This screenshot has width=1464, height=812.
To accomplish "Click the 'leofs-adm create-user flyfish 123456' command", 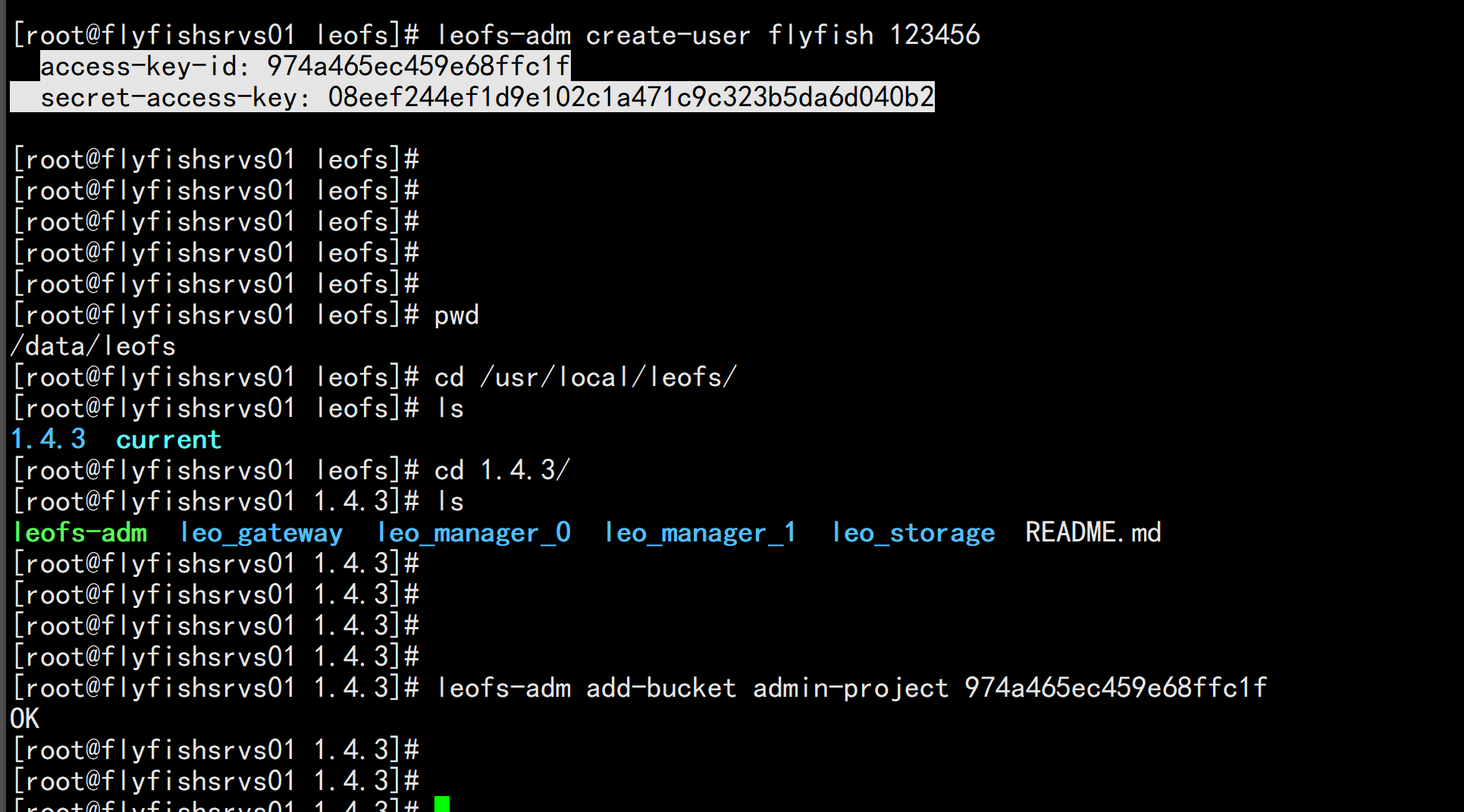I will pos(708,36).
